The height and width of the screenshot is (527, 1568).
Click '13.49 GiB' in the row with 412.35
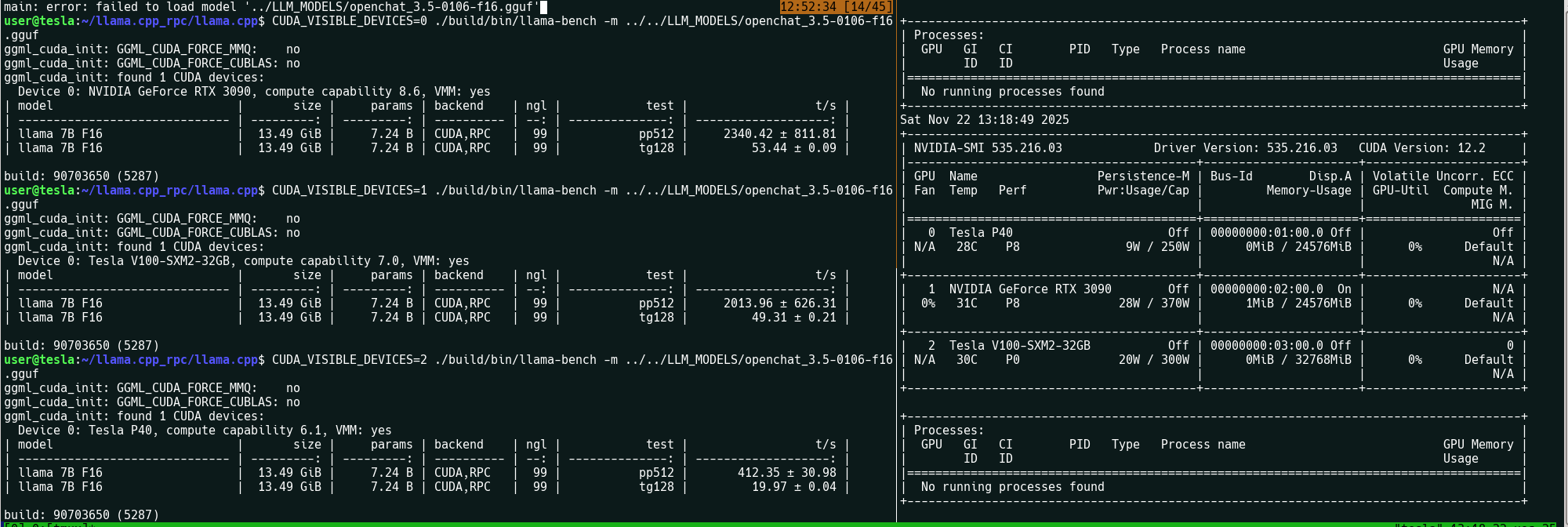pyautogui.click(x=290, y=473)
